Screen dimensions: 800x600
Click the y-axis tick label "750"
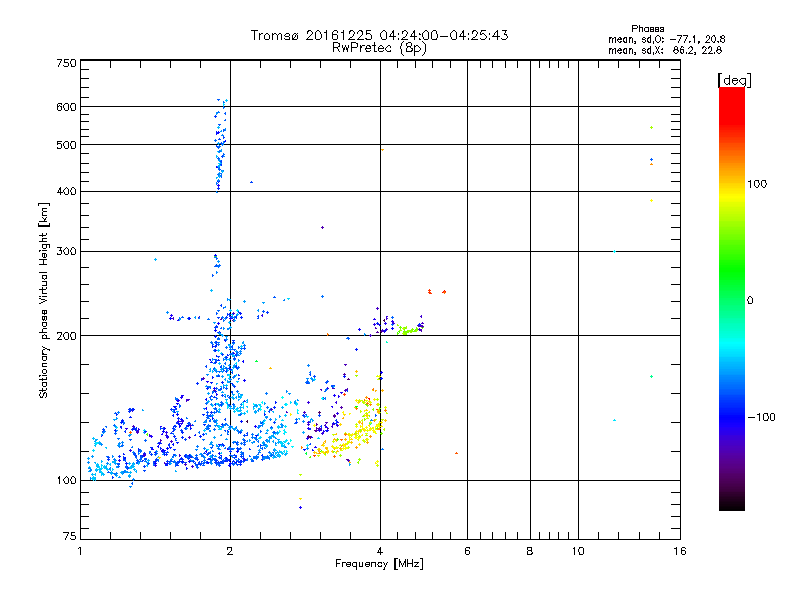[66, 63]
